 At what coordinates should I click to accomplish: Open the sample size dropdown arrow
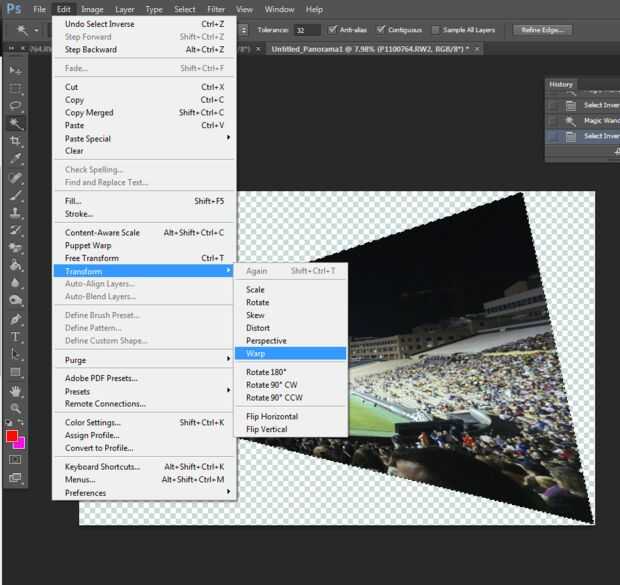click(244, 30)
